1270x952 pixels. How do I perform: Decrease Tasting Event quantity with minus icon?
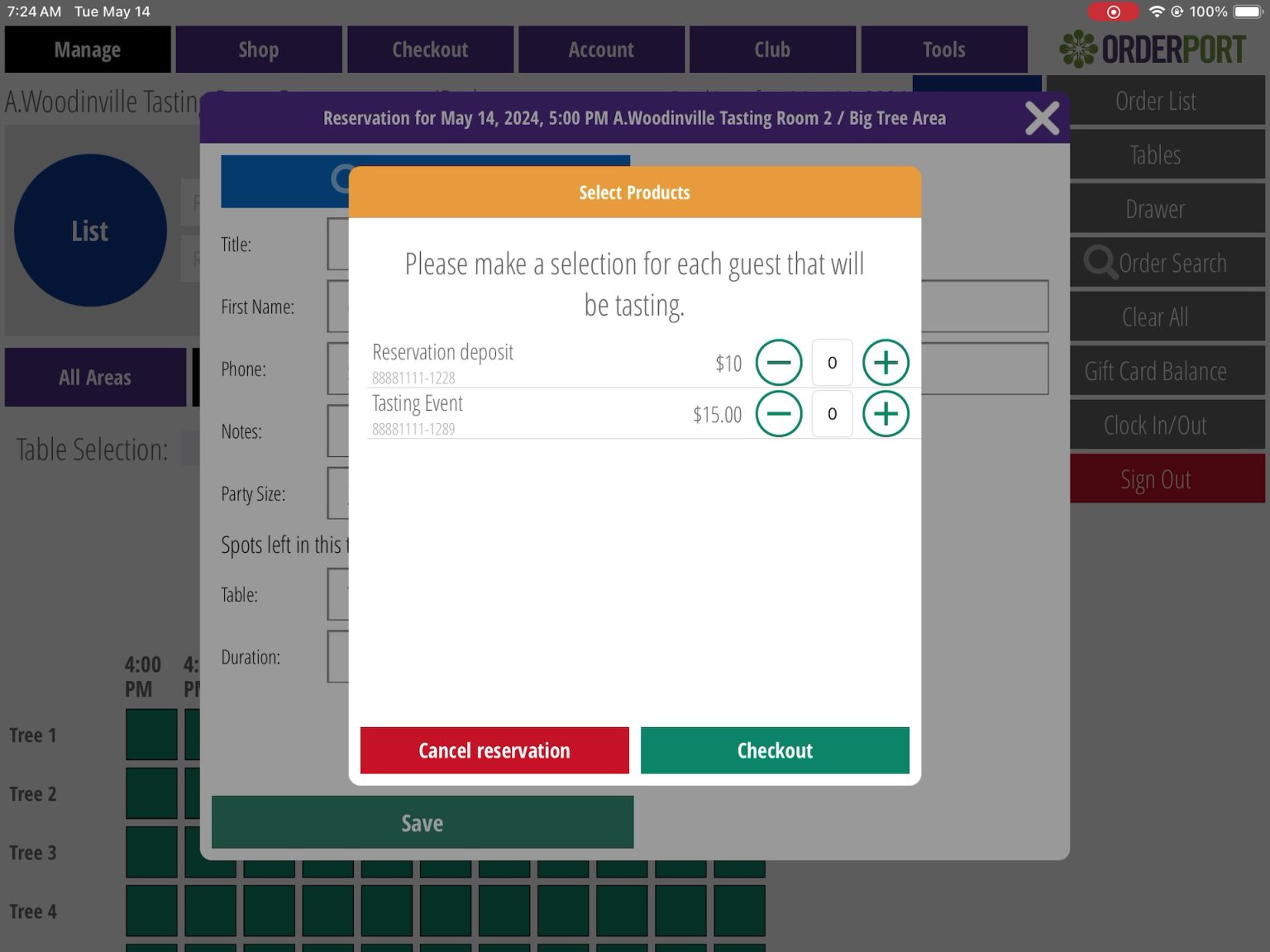point(779,414)
